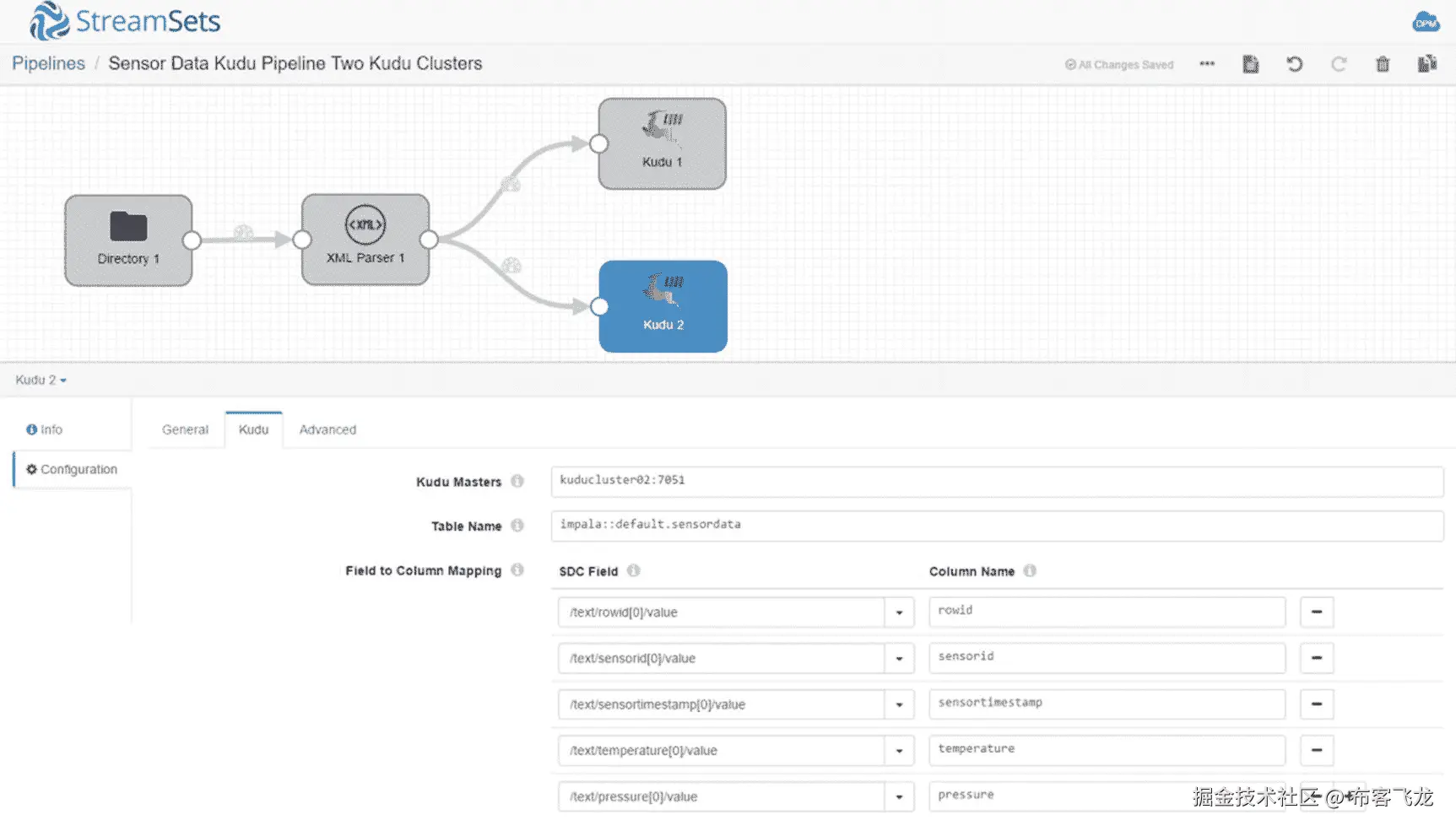Click the XML Parser 1 output connector
Screen dimensions: 1456x831
click(x=429, y=240)
